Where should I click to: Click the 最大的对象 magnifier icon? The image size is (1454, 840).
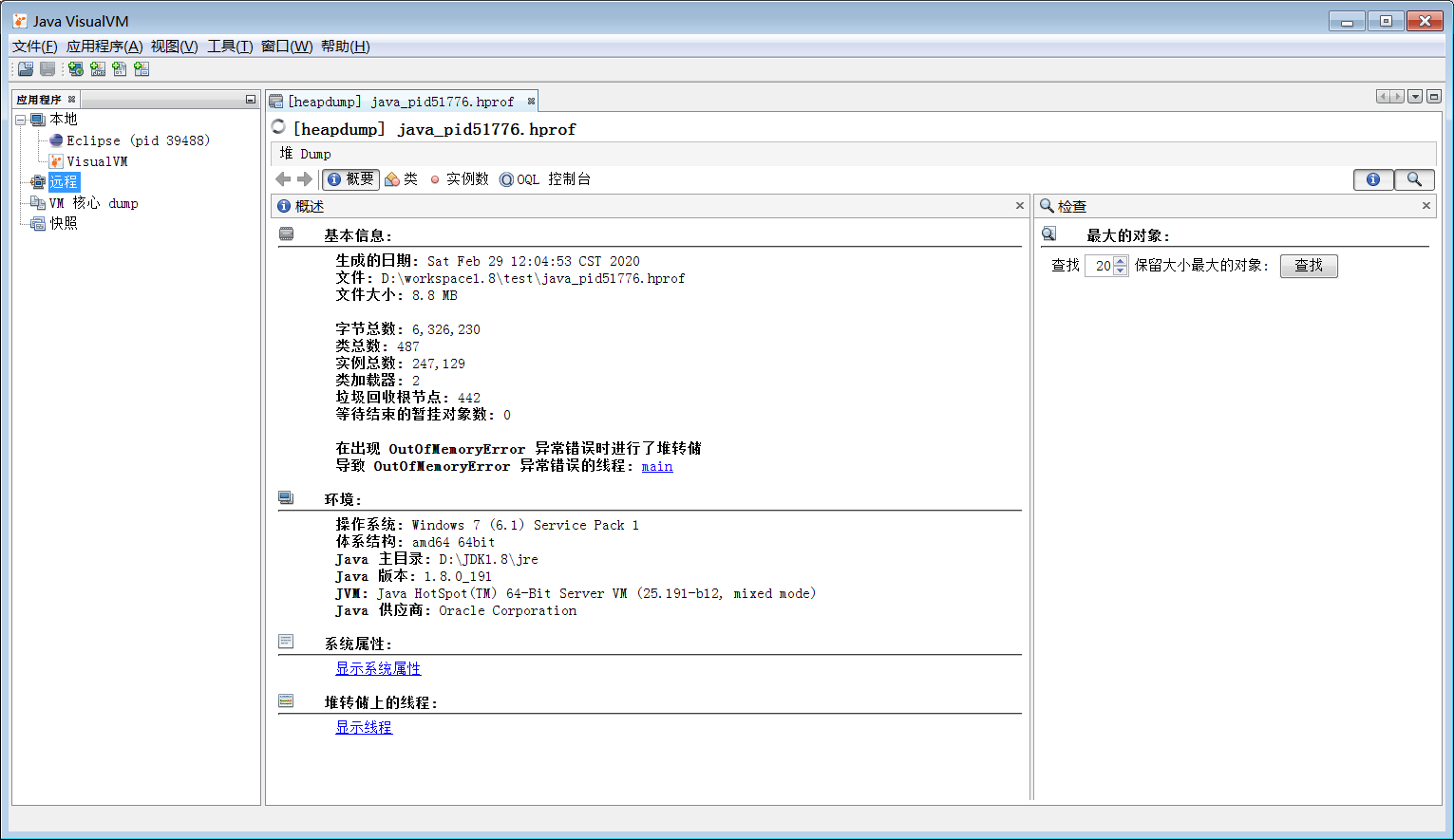(x=1049, y=234)
